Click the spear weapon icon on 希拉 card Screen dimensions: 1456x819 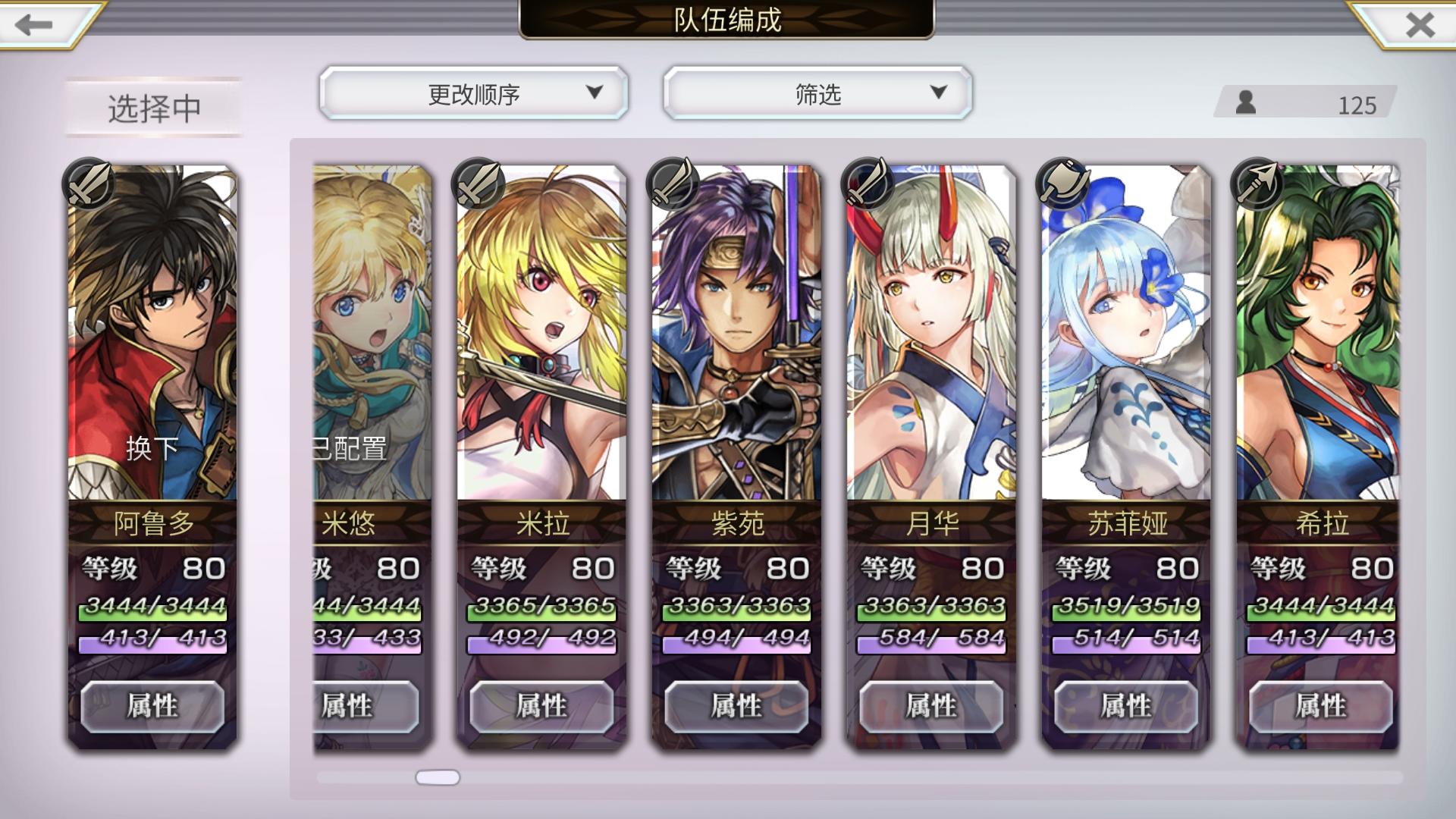pyautogui.click(x=1257, y=184)
